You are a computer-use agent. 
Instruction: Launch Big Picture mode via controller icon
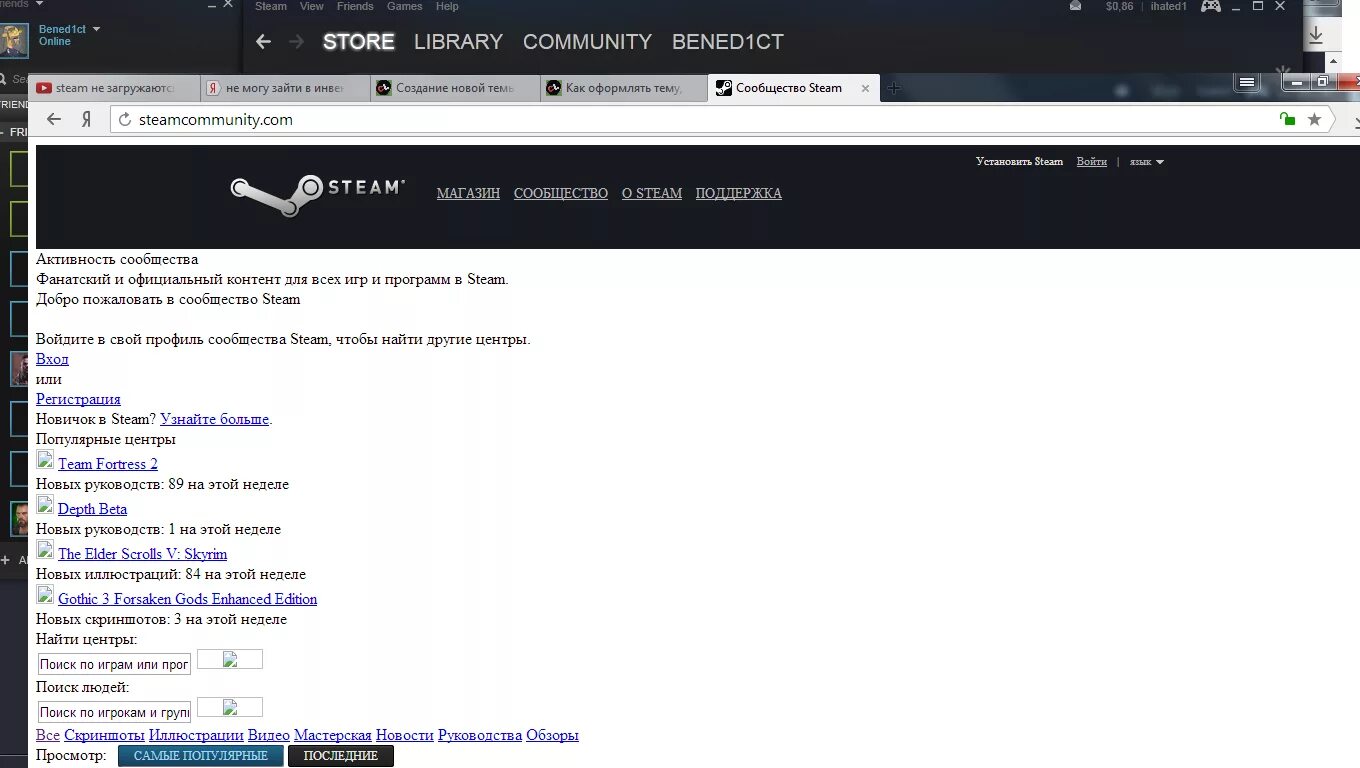[x=1210, y=6]
